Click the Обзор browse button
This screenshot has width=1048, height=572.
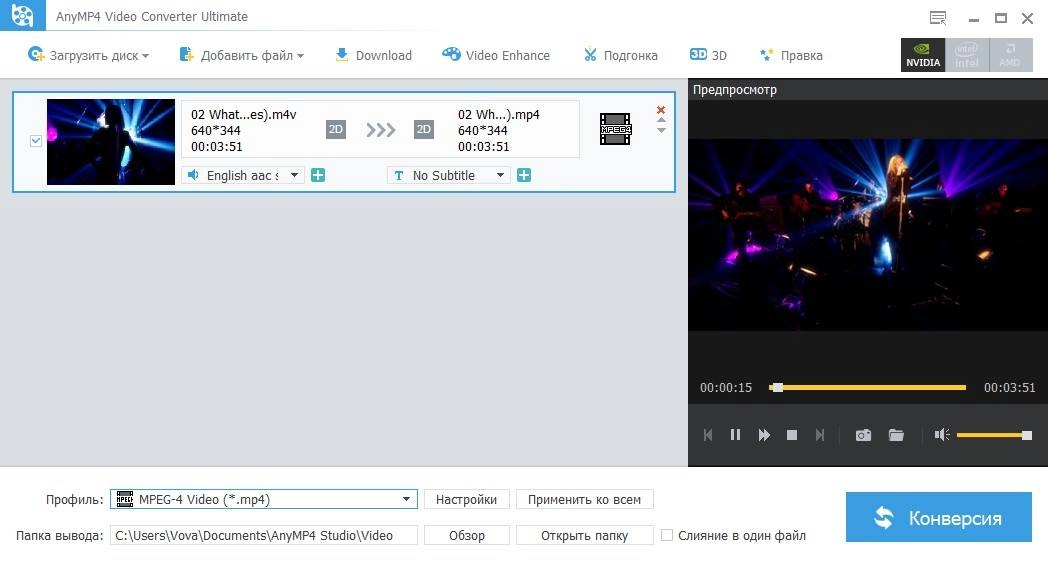[x=467, y=535]
